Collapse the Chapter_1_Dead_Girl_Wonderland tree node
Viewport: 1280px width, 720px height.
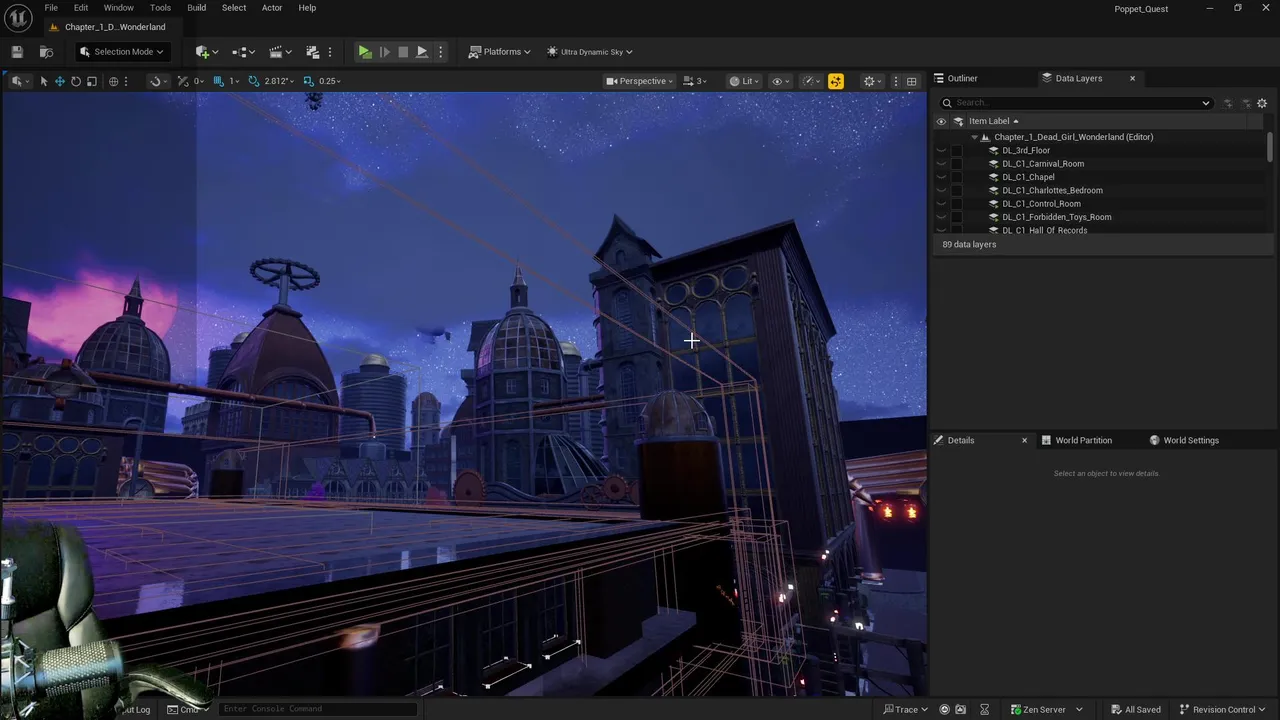coord(974,137)
